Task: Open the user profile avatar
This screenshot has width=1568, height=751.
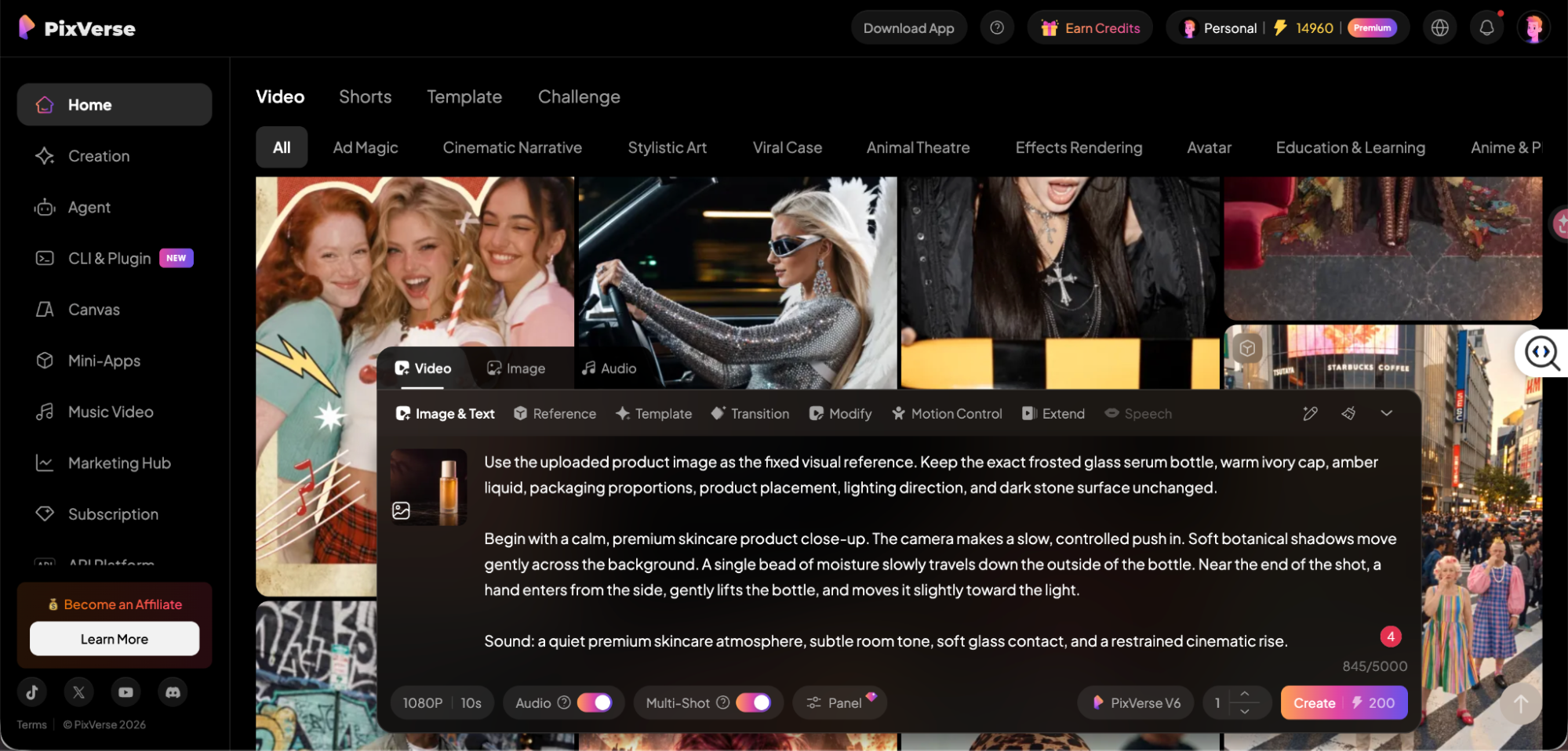Action: coord(1533,27)
